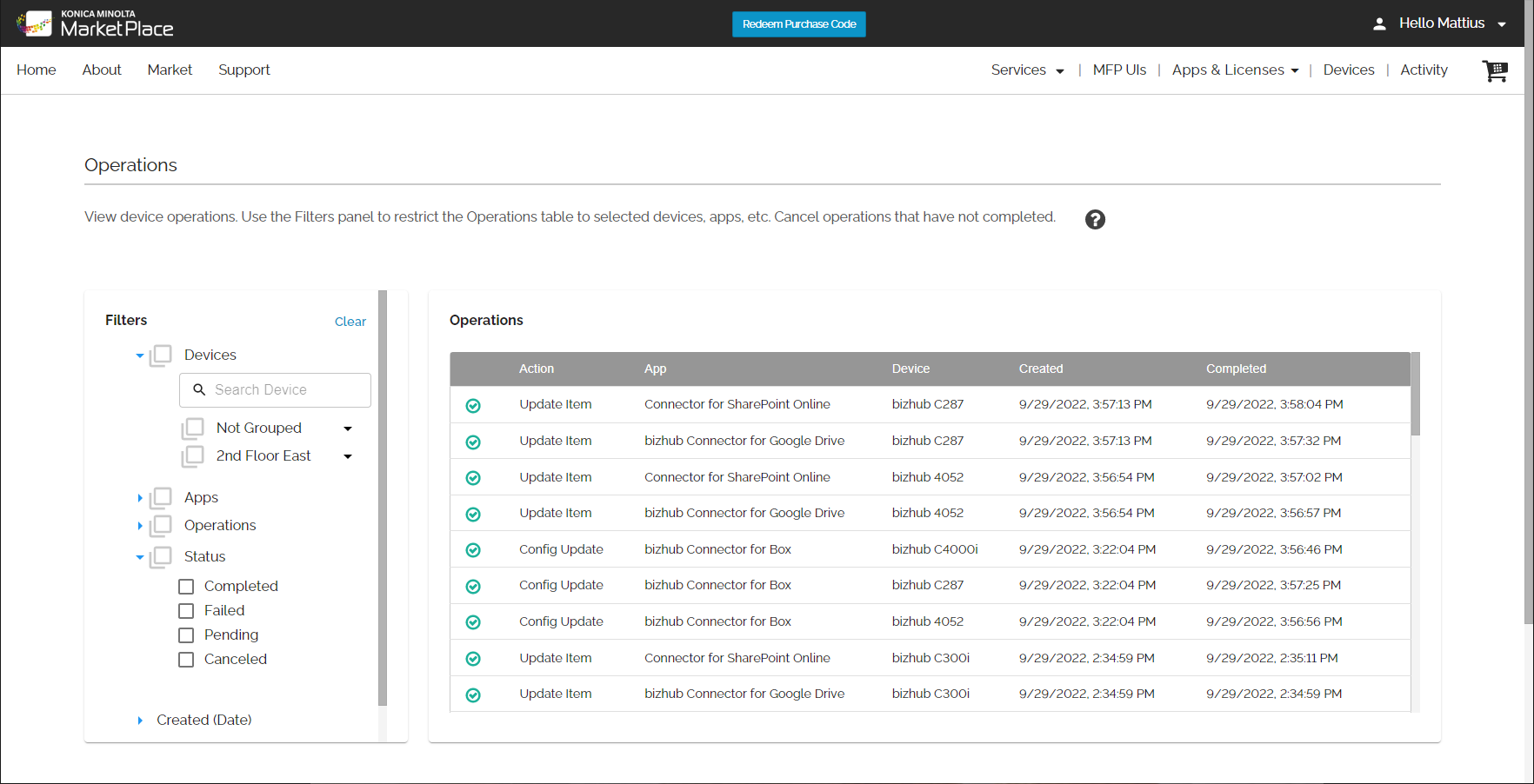Navigate to the Market menu item
Image resolution: width=1534 pixels, height=784 pixels.
click(x=170, y=70)
